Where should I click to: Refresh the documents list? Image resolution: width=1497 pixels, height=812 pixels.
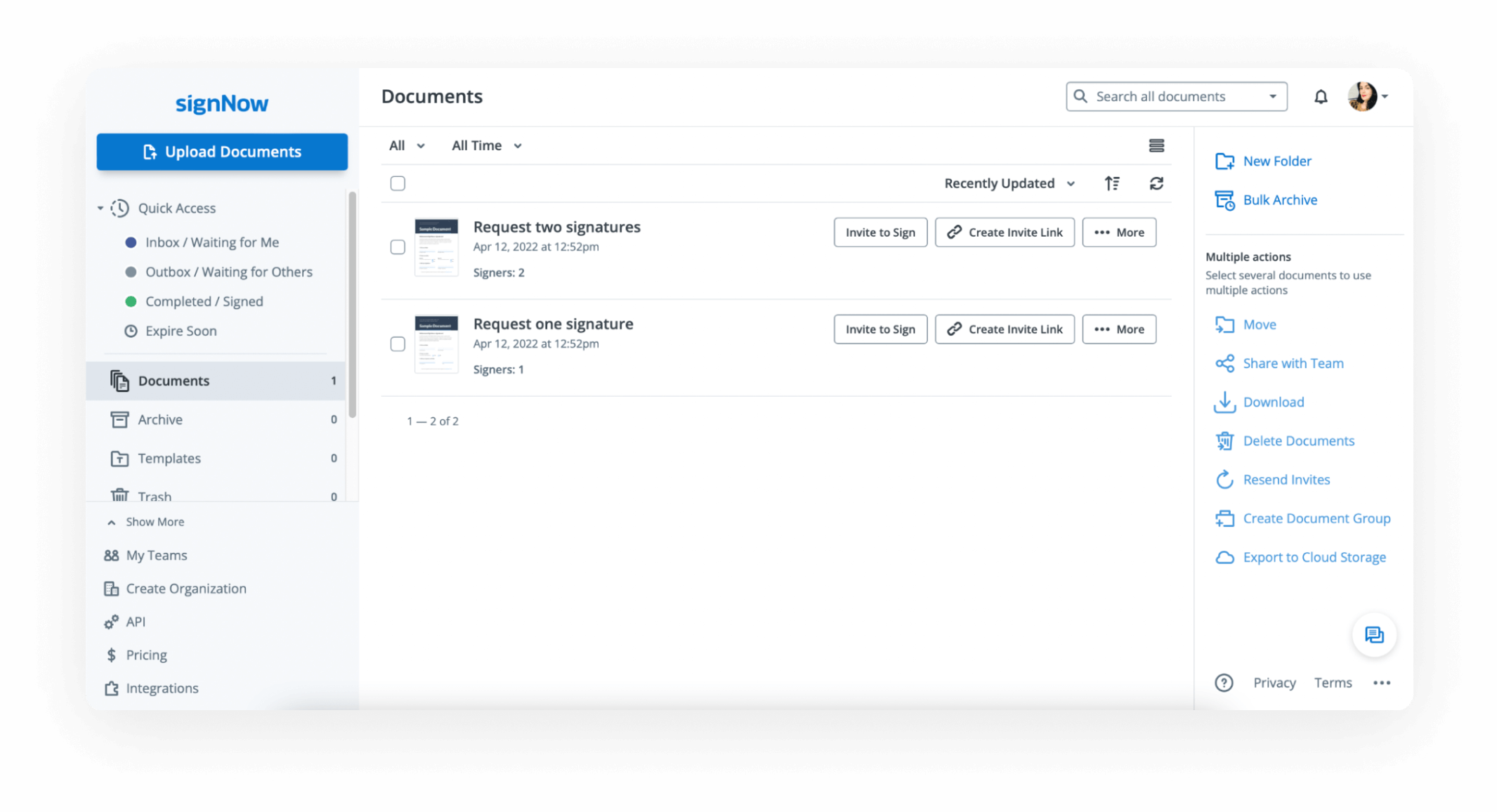tap(1156, 183)
